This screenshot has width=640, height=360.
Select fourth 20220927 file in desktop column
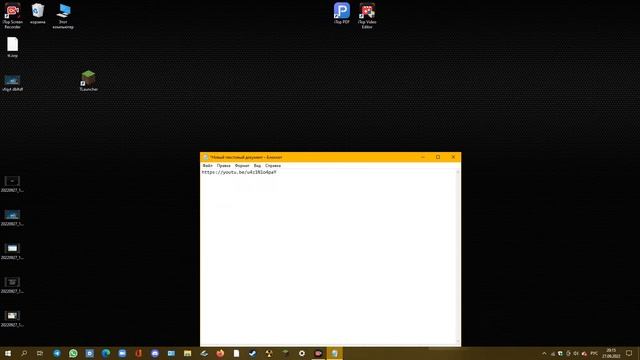[12, 285]
